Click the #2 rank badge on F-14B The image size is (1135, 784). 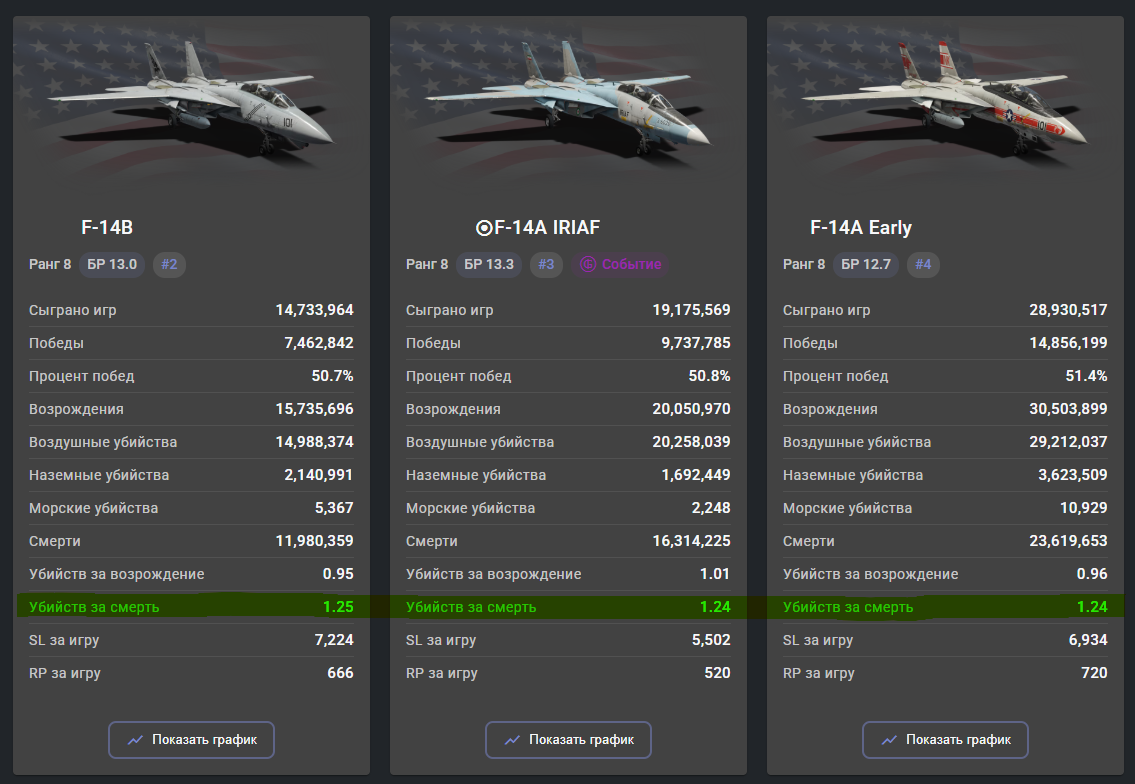click(x=169, y=264)
